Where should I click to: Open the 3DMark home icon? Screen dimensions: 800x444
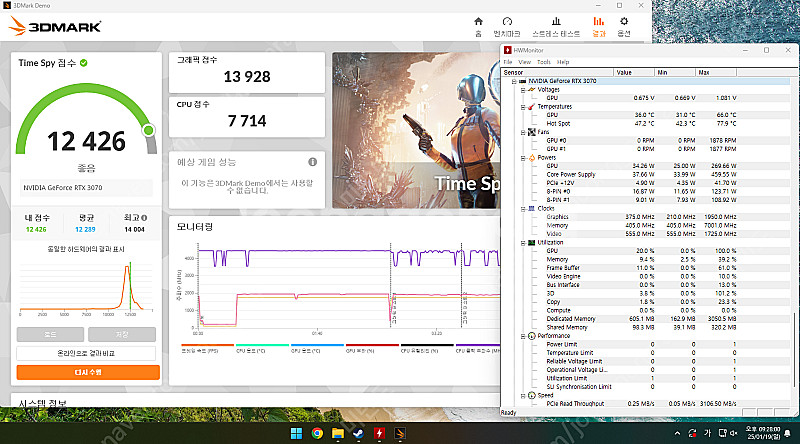tap(478, 21)
